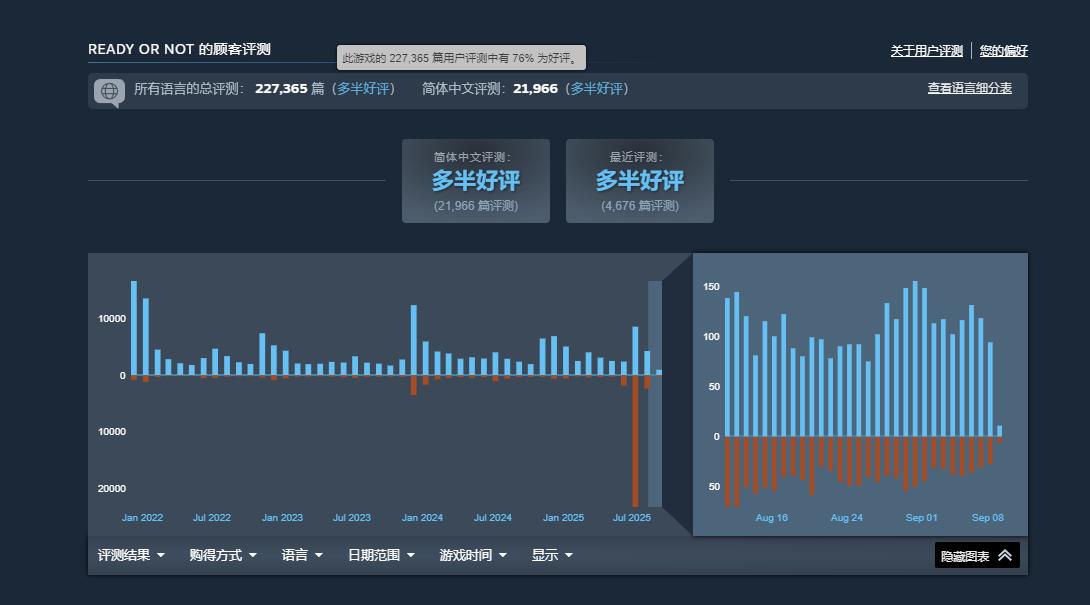Expand the 日期范围 dropdown
This screenshot has width=1090, height=605.
tap(381, 555)
